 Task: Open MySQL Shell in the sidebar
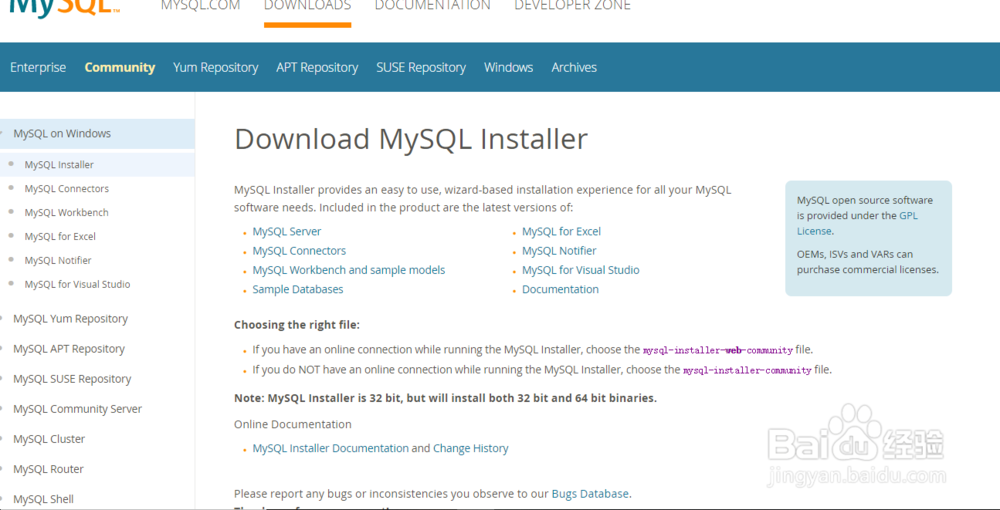tap(43, 499)
